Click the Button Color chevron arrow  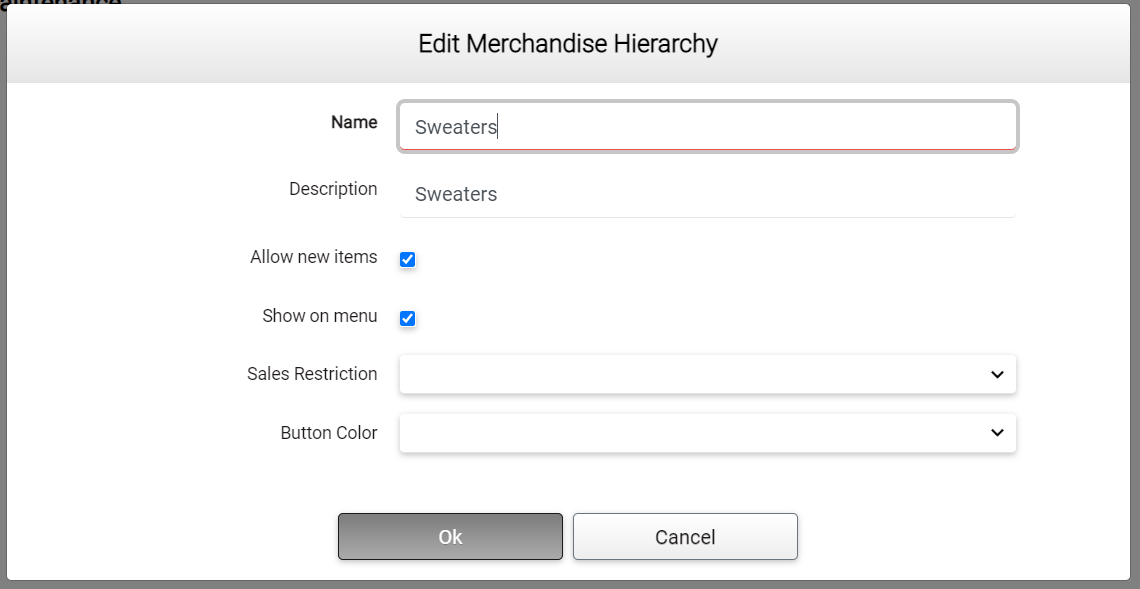pyautogui.click(x=997, y=433)
